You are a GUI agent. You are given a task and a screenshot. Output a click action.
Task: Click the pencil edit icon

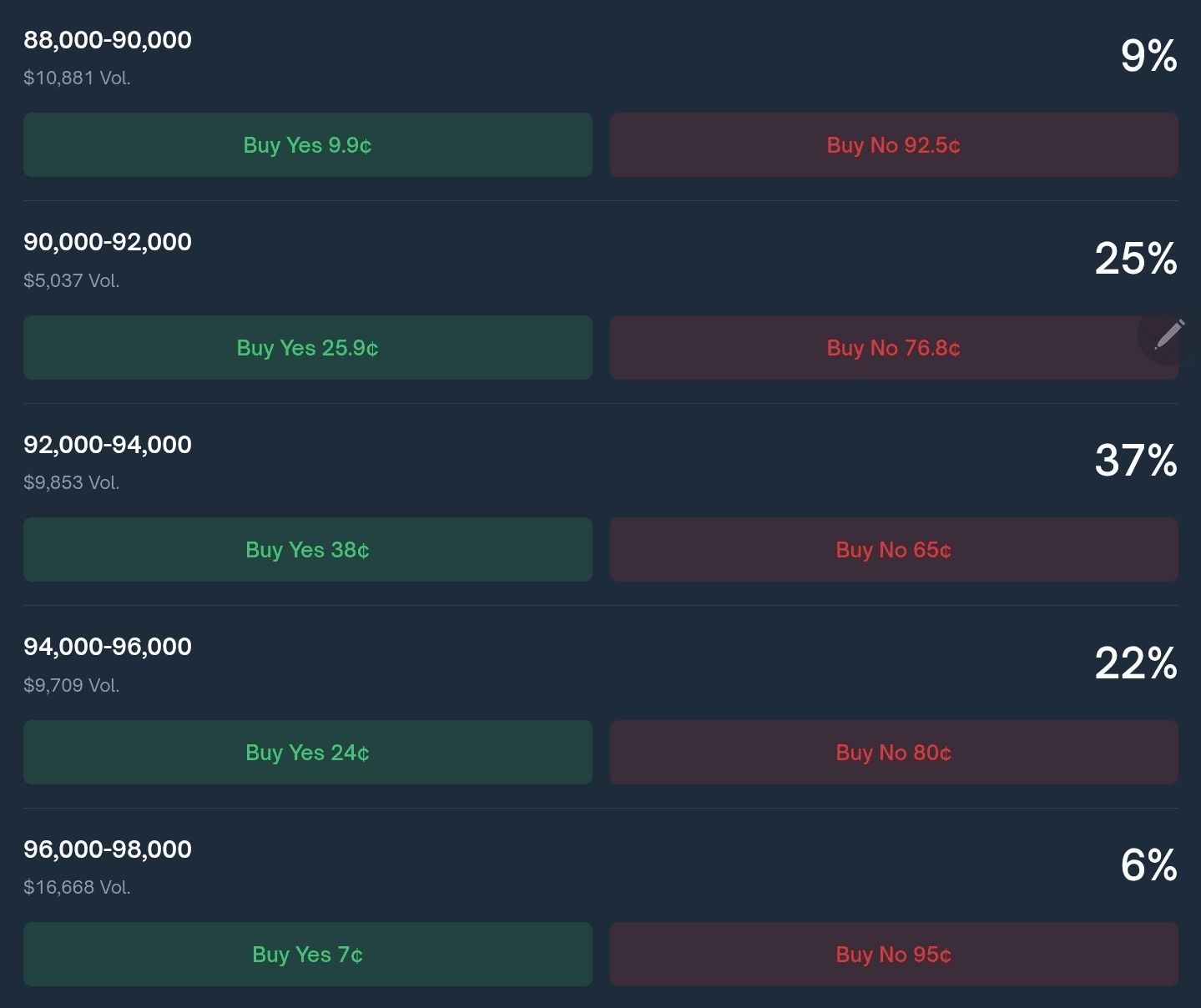[1168, 335]
